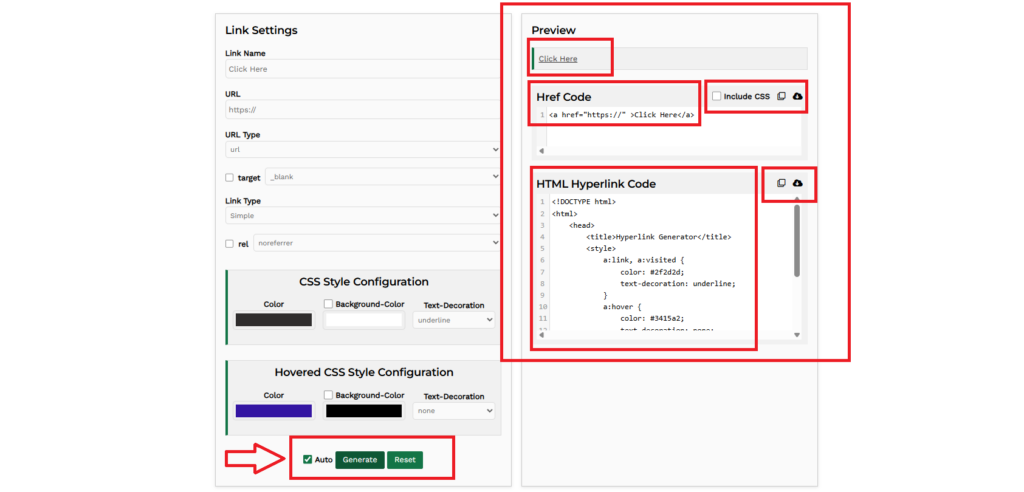
Task: Click the 'Link Settings' heading
Action: tap(261, 30)
